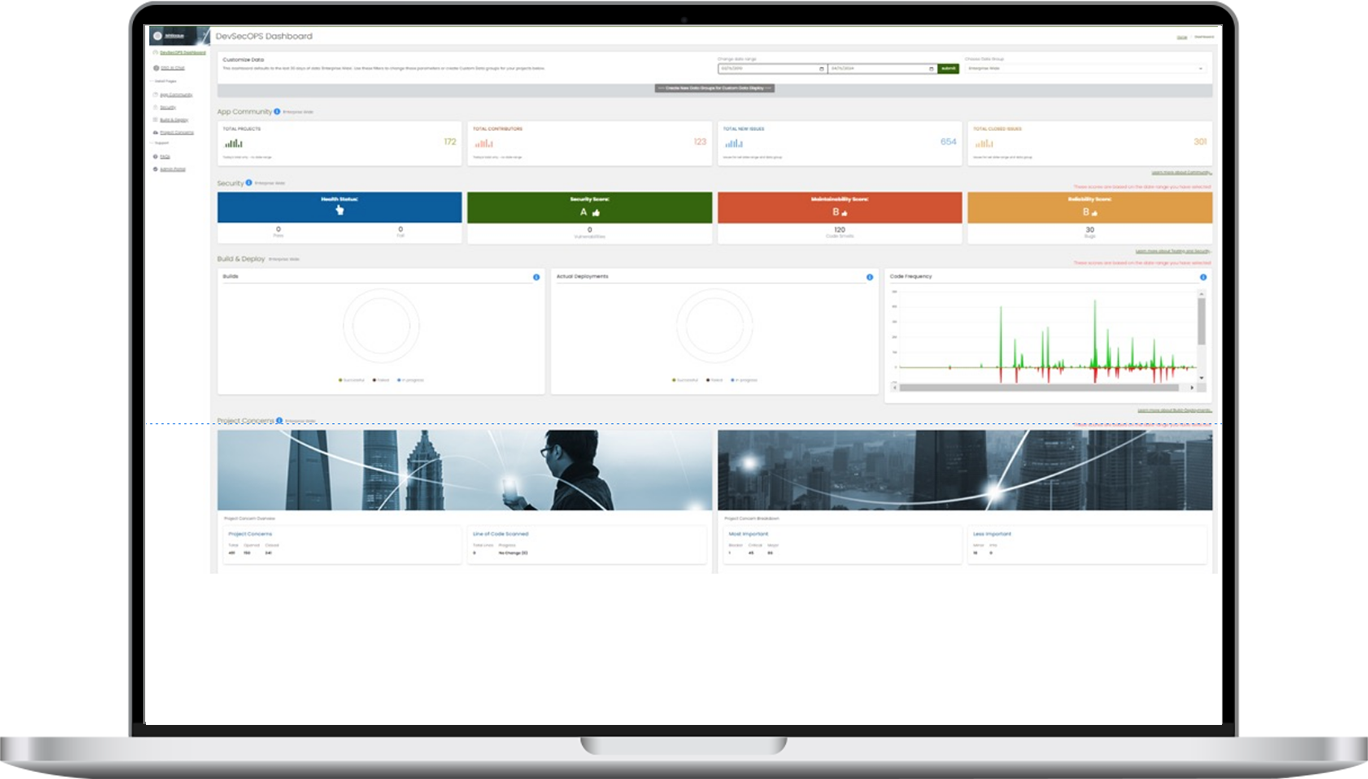Click the Total Projects bar chart icon

coord(234,143)
